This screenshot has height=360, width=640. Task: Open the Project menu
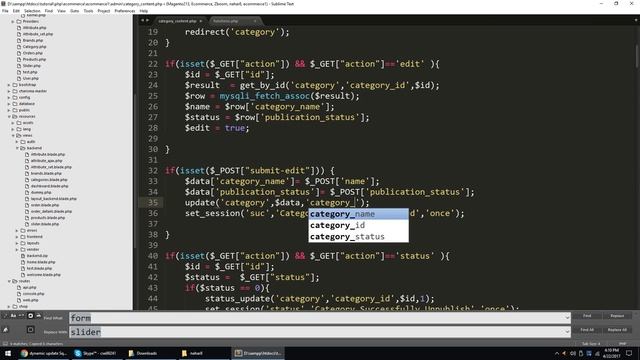click(x=104, y=11)
